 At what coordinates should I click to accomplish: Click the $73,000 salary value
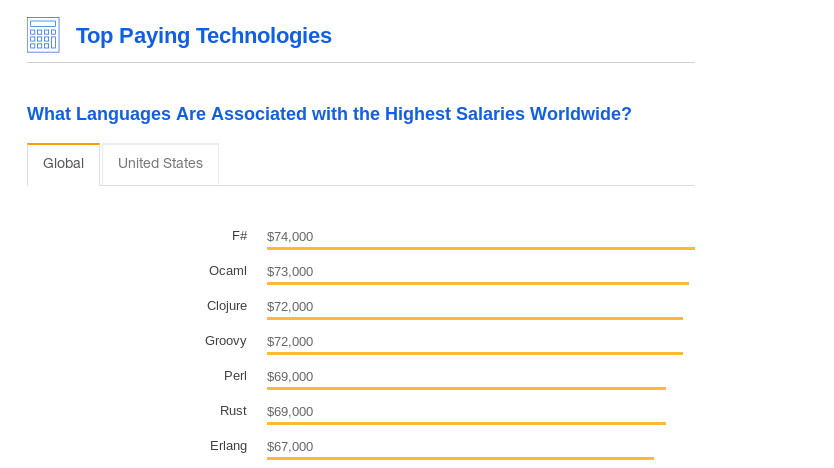[290, 272]
